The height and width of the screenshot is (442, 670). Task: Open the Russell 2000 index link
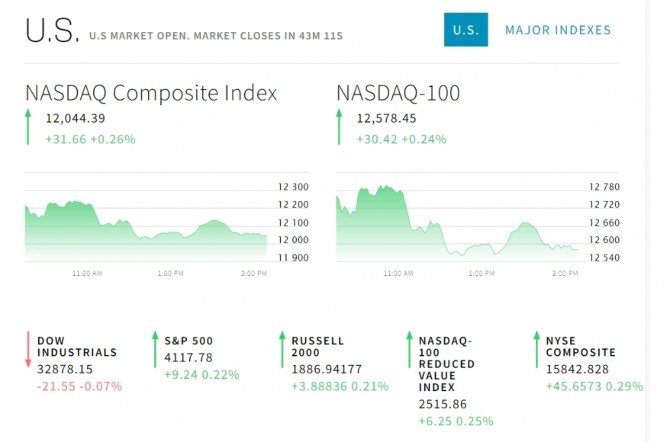coord(318,346)
